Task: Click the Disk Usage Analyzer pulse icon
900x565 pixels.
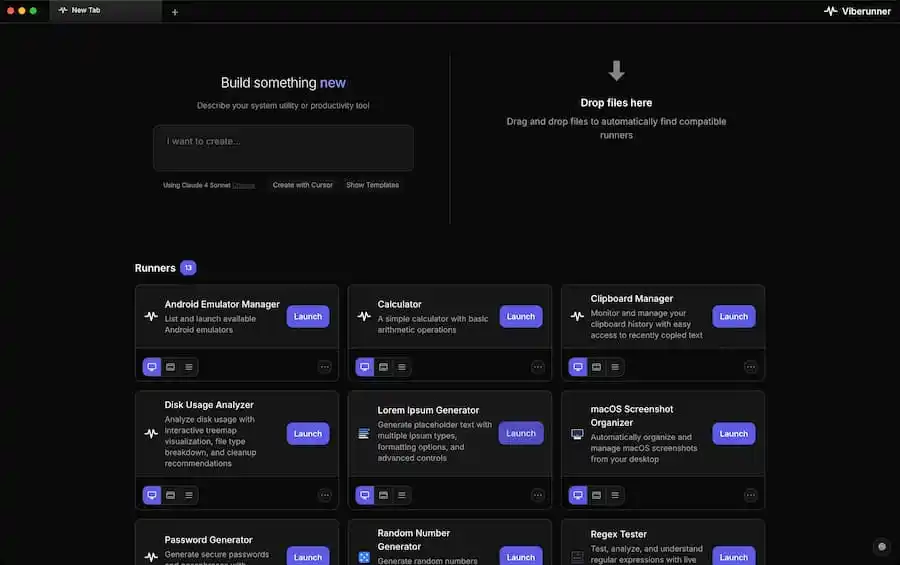Action: pos(151,434)
